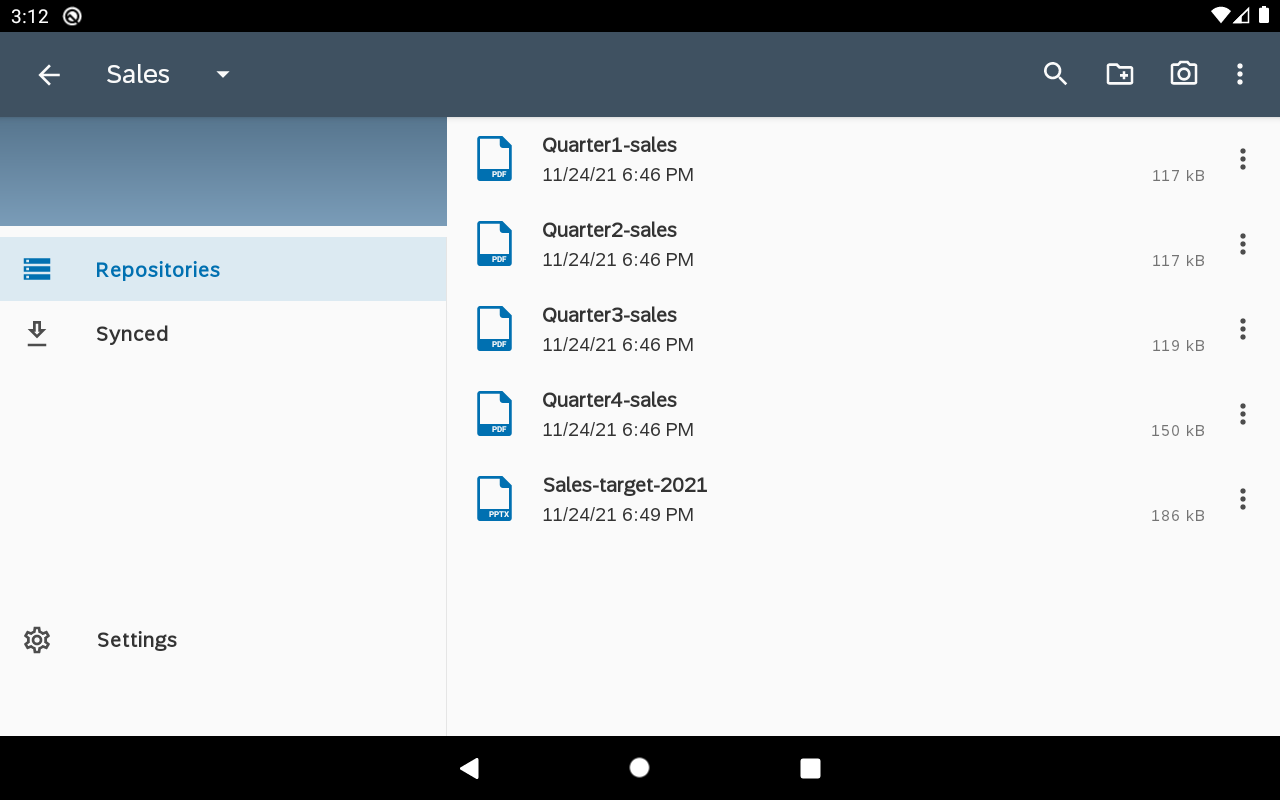This screenshot has height=800, width=1280.
Task: Open the Quarter3-sales file name
Action: click(x=609, y=315)
